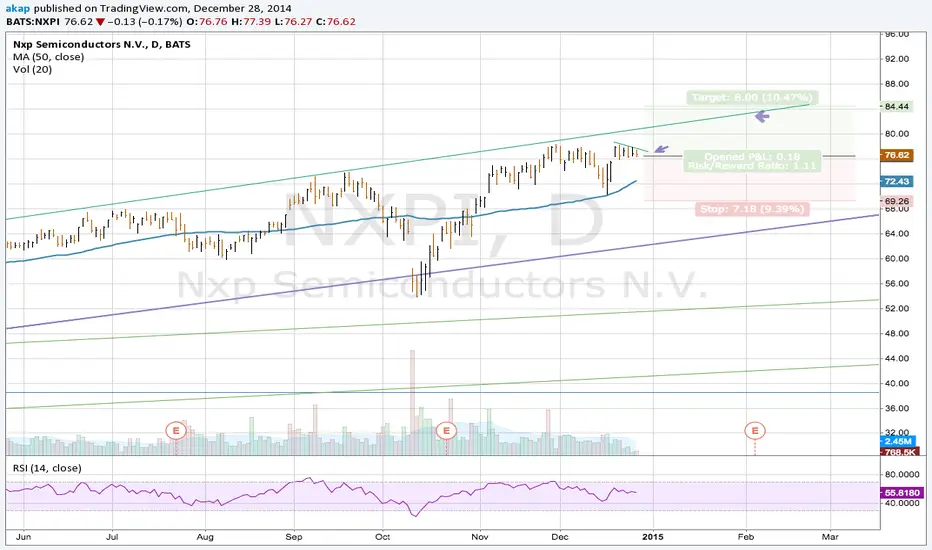Click the earnings 'E' marker in late October
932x550 pixels.
446,430
